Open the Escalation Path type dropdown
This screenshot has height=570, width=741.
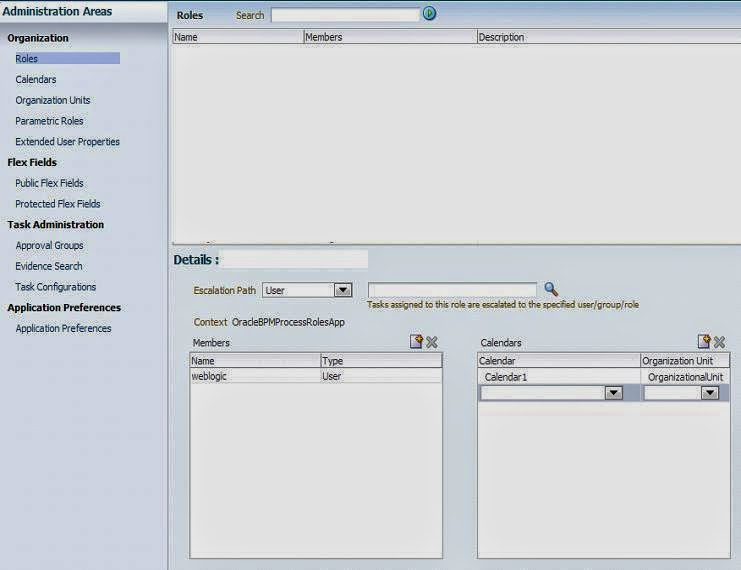[x=343, y=290]
